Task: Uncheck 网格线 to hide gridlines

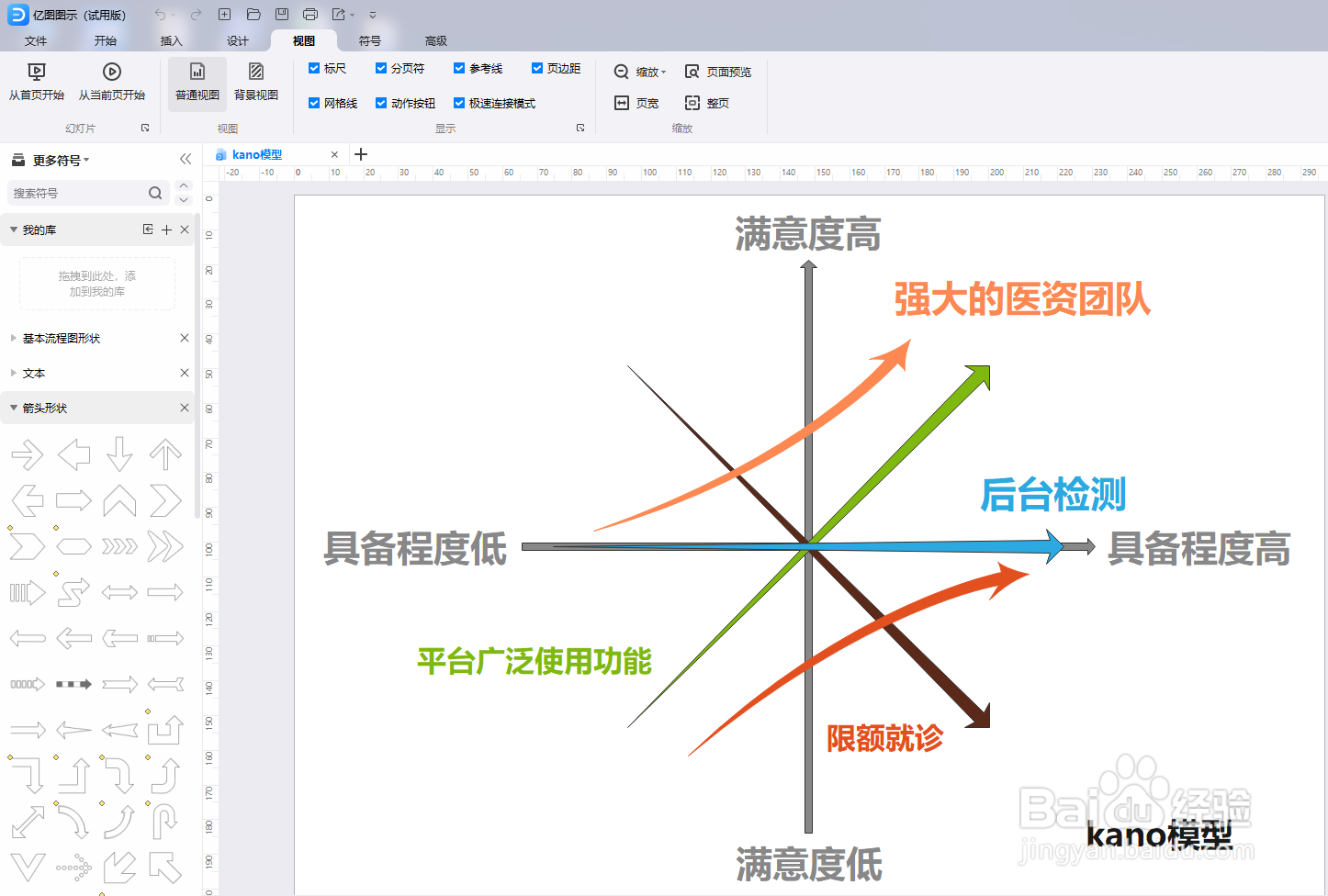Action: (315, 102)
